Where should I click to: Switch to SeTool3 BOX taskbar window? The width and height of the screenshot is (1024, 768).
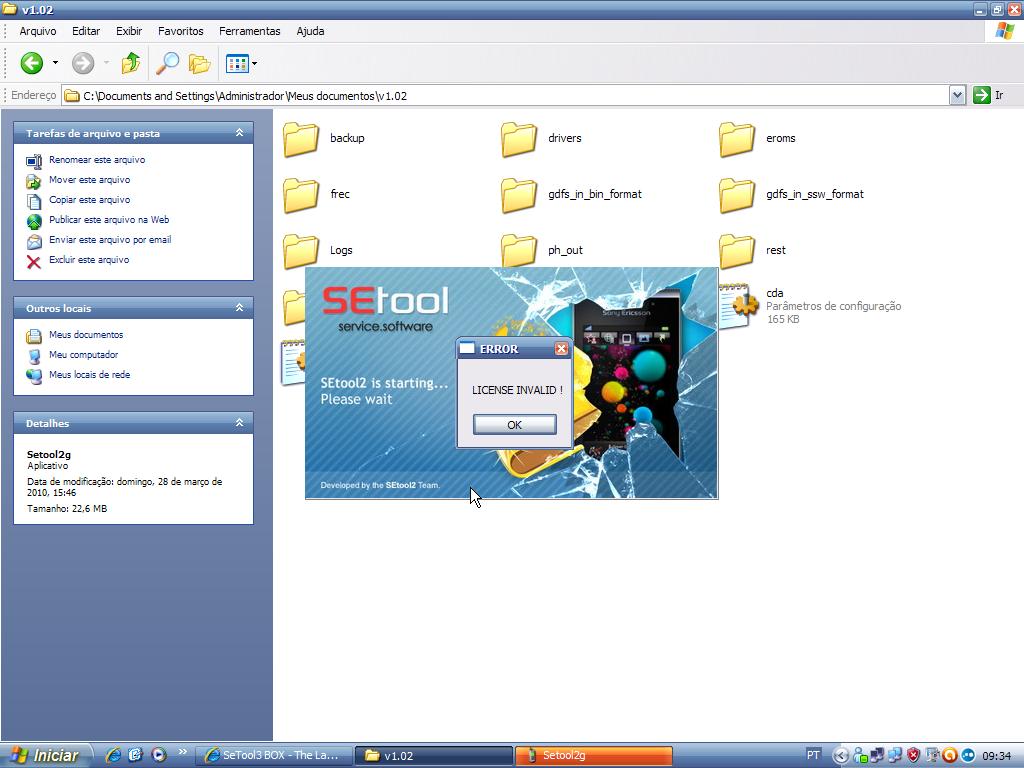[x=274, y=756]
